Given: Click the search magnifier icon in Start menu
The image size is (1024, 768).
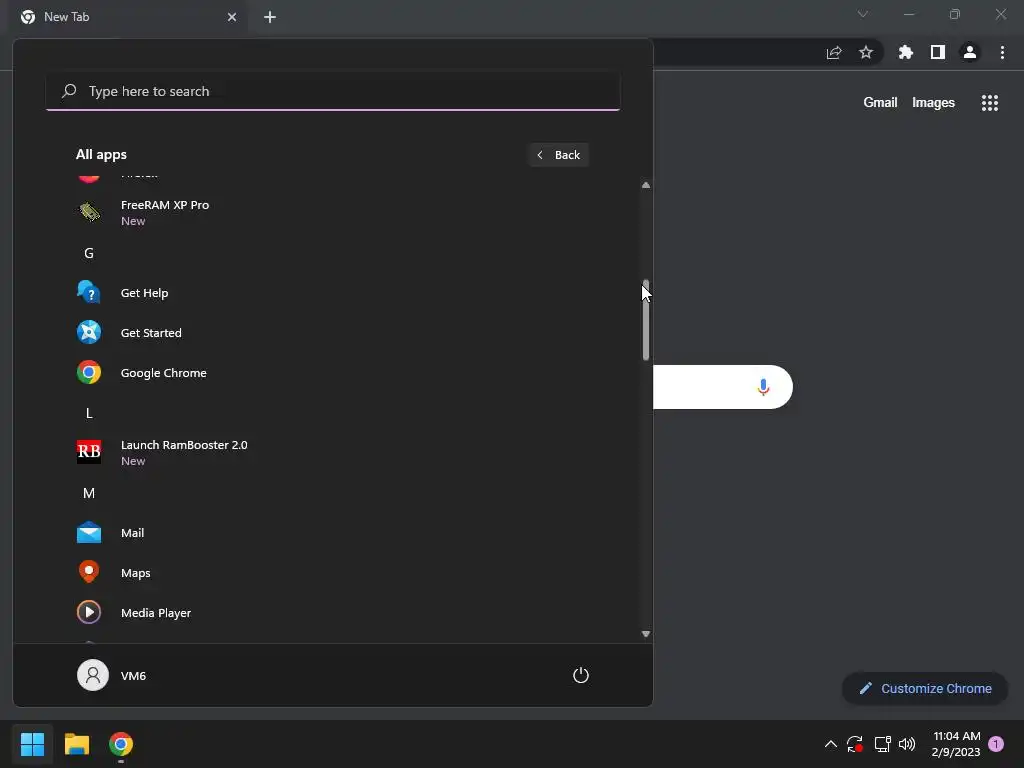Looking at the screenshot, I should point(69,91).
